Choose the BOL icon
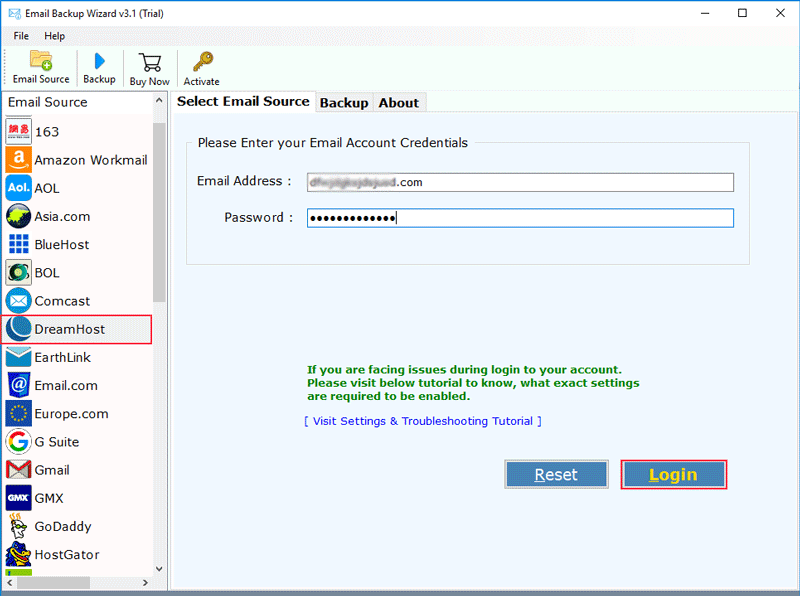800x596 pixels. tap(18, 272)
